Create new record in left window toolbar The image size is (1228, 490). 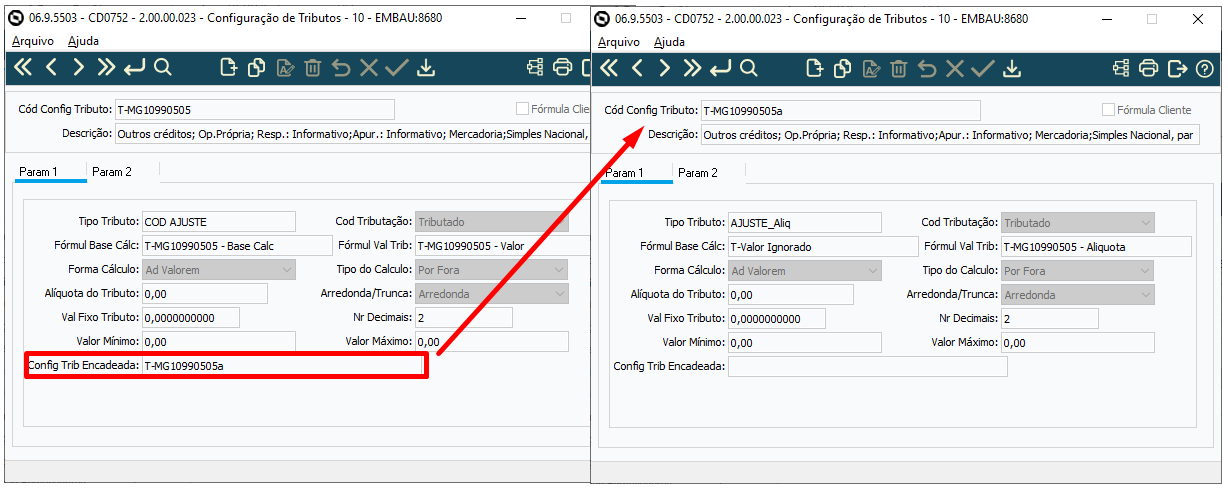tap(228, 68)
